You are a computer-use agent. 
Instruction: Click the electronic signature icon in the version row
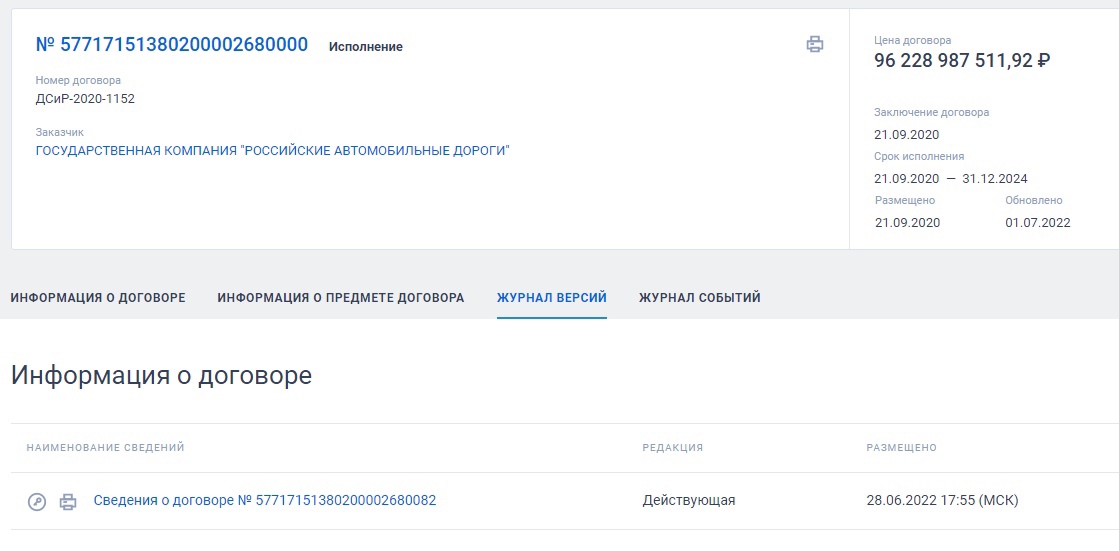pyautogui.click(x=36, y=502)
